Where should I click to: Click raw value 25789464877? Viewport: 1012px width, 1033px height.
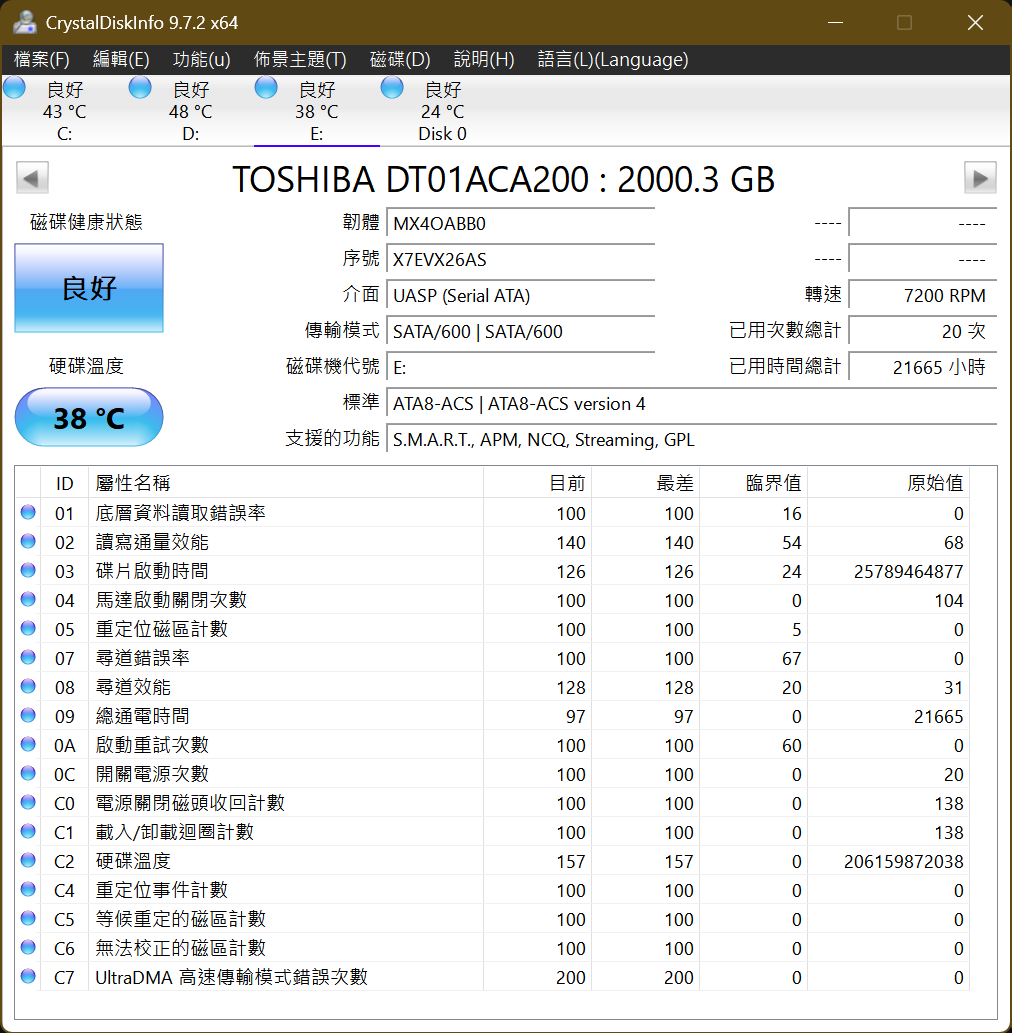(x=909, y=571)
